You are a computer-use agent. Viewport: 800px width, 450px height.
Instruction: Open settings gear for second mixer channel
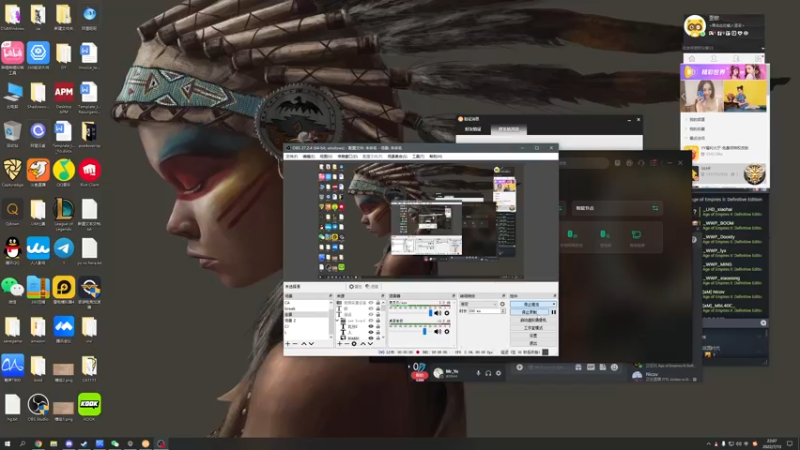pyautogui.click(x=447, y=332)
